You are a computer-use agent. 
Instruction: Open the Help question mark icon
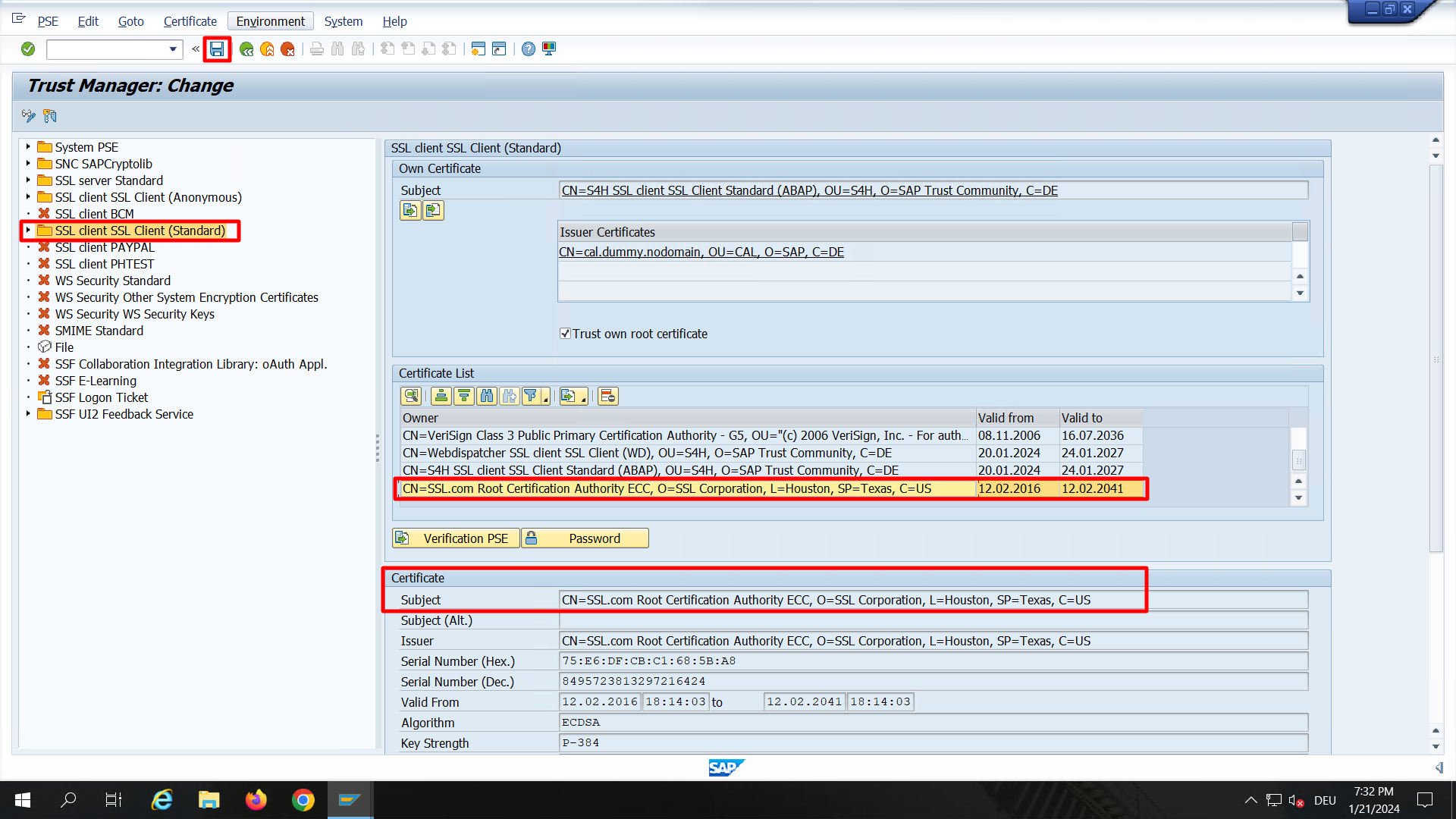click(x=529, y=49)
